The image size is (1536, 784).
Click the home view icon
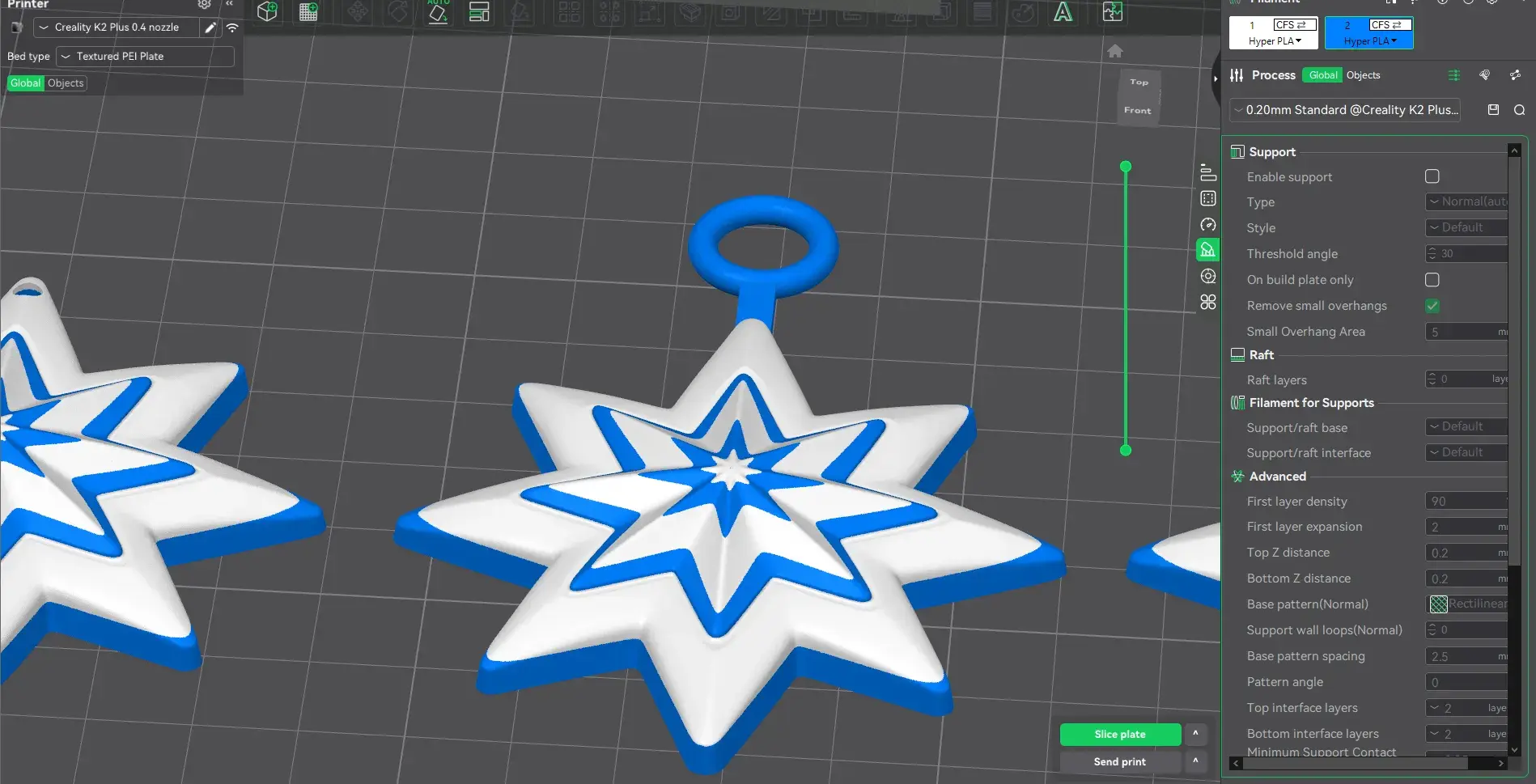pos(1114,51)
